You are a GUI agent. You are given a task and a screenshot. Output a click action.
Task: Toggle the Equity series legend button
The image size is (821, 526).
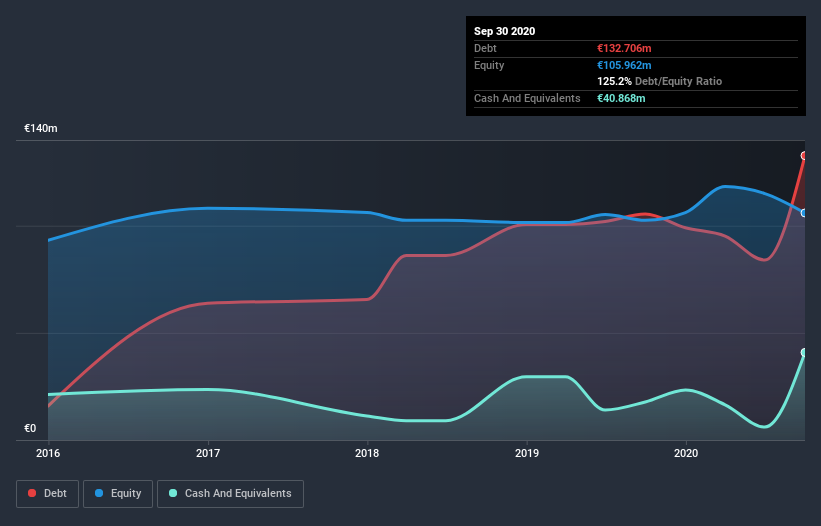coord(118,494)
